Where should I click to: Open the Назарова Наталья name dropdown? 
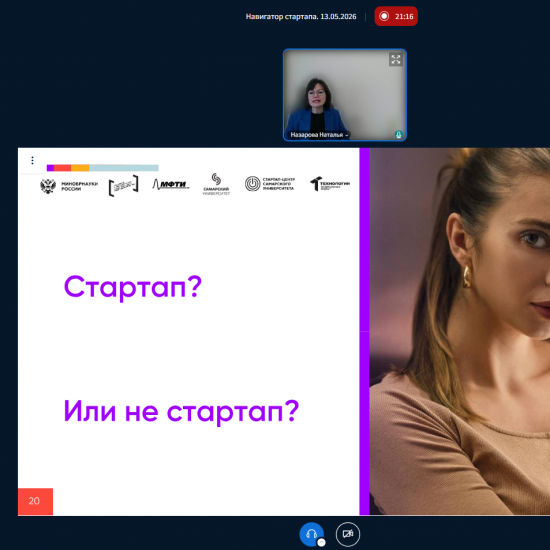(319, 135)
